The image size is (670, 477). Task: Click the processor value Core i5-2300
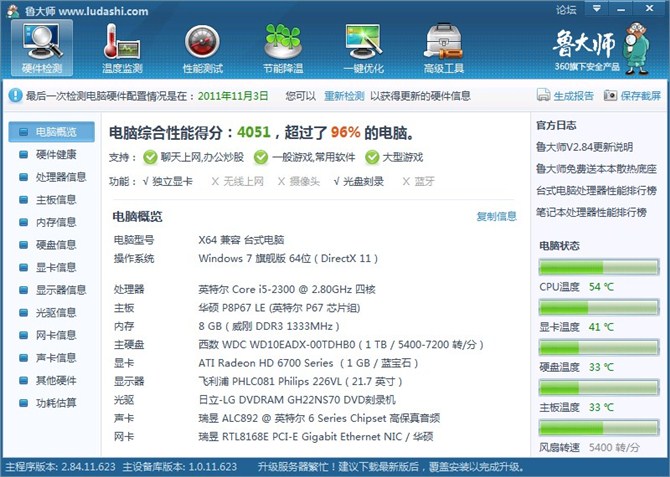pos(287,289)
